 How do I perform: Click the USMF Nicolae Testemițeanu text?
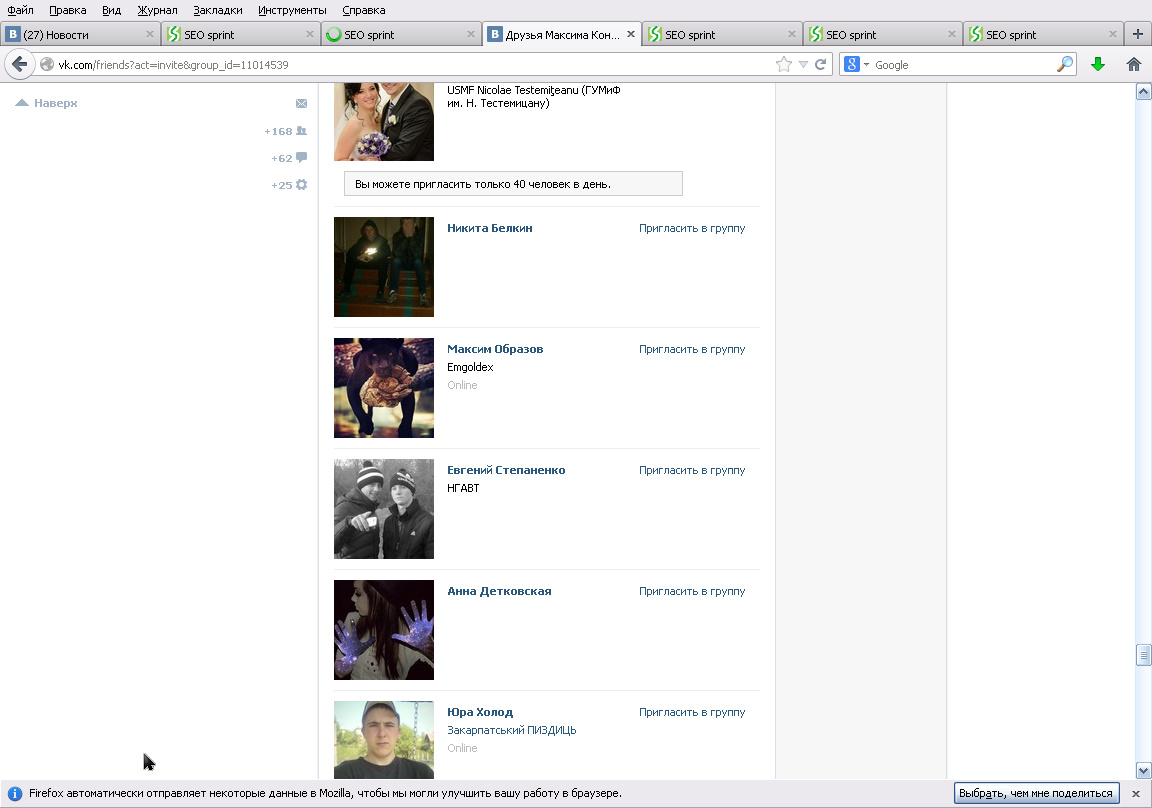(533, 96)
